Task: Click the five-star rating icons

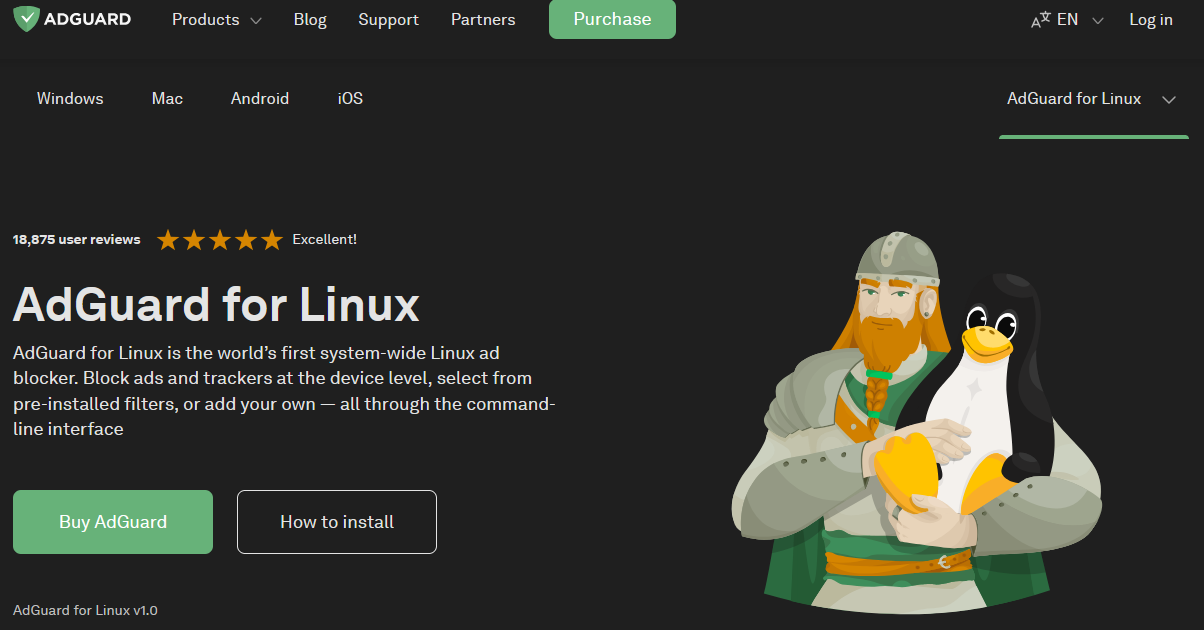Action: pyautogui.click(x=220, y=240)
